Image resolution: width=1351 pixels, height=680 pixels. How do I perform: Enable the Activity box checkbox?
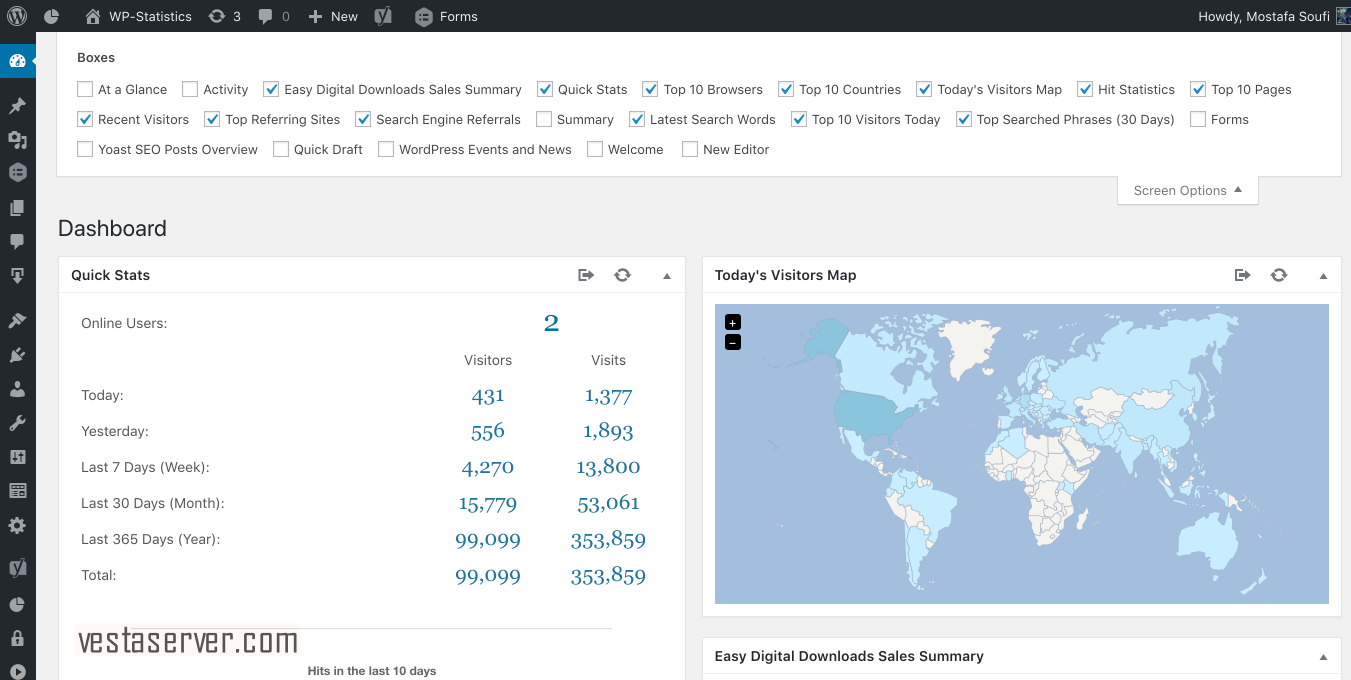[x=190, y=89]
